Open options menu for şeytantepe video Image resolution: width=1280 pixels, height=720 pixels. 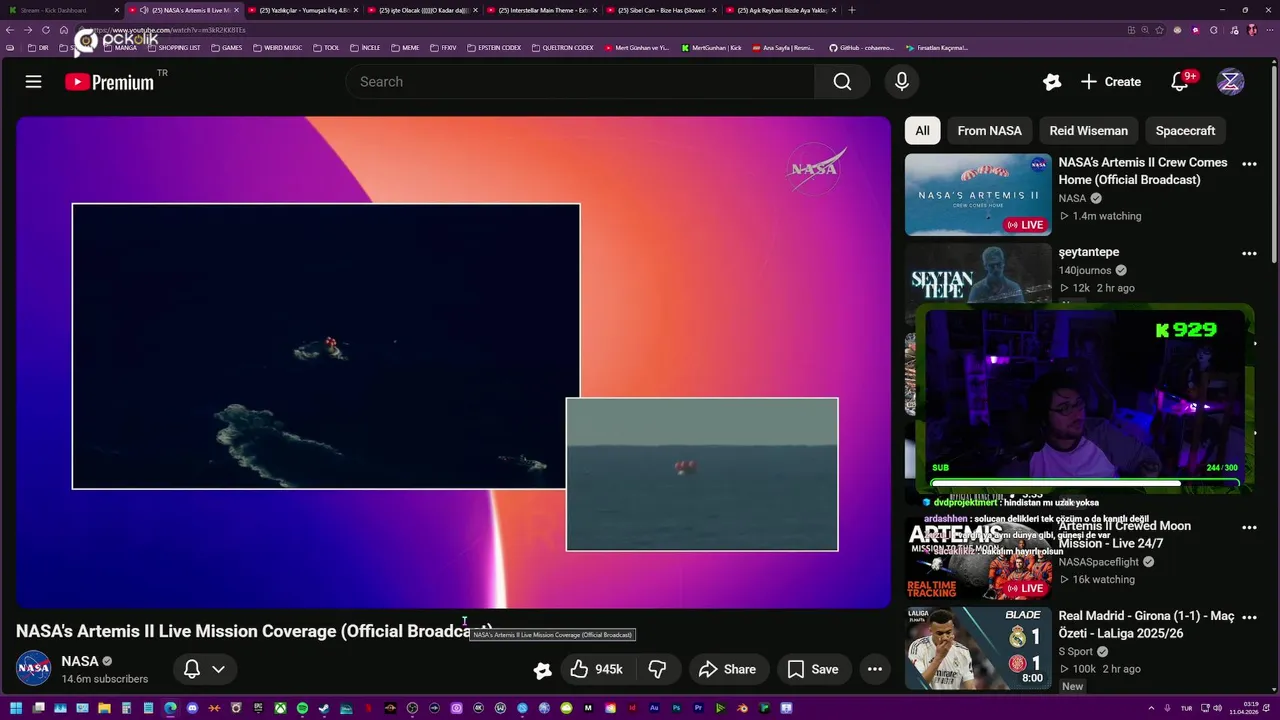[x=1249, y=254]
